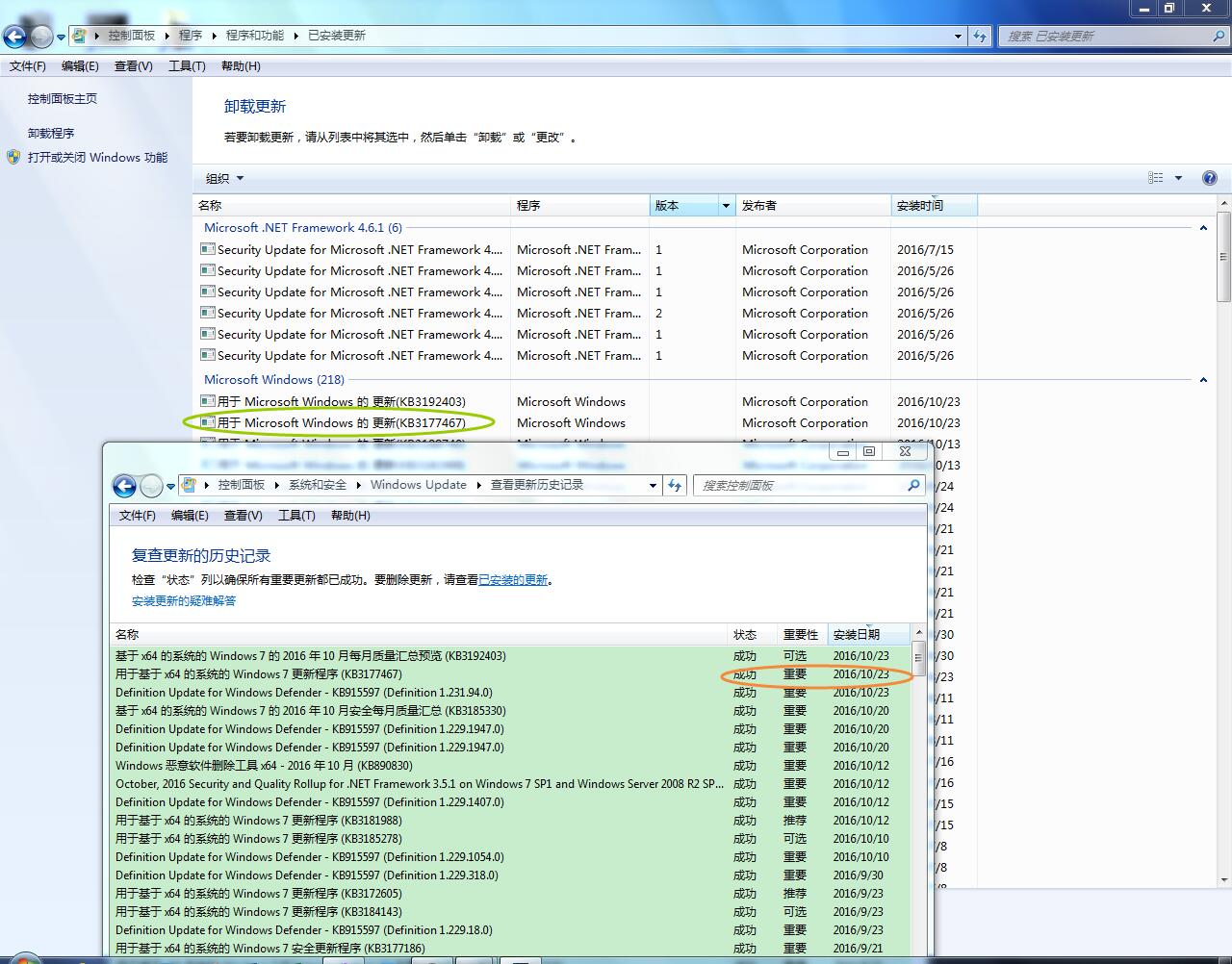Open recent pages dropdown next to main nav arrows
Viewport: 1232px width, 964px height.
click(61, 38)
